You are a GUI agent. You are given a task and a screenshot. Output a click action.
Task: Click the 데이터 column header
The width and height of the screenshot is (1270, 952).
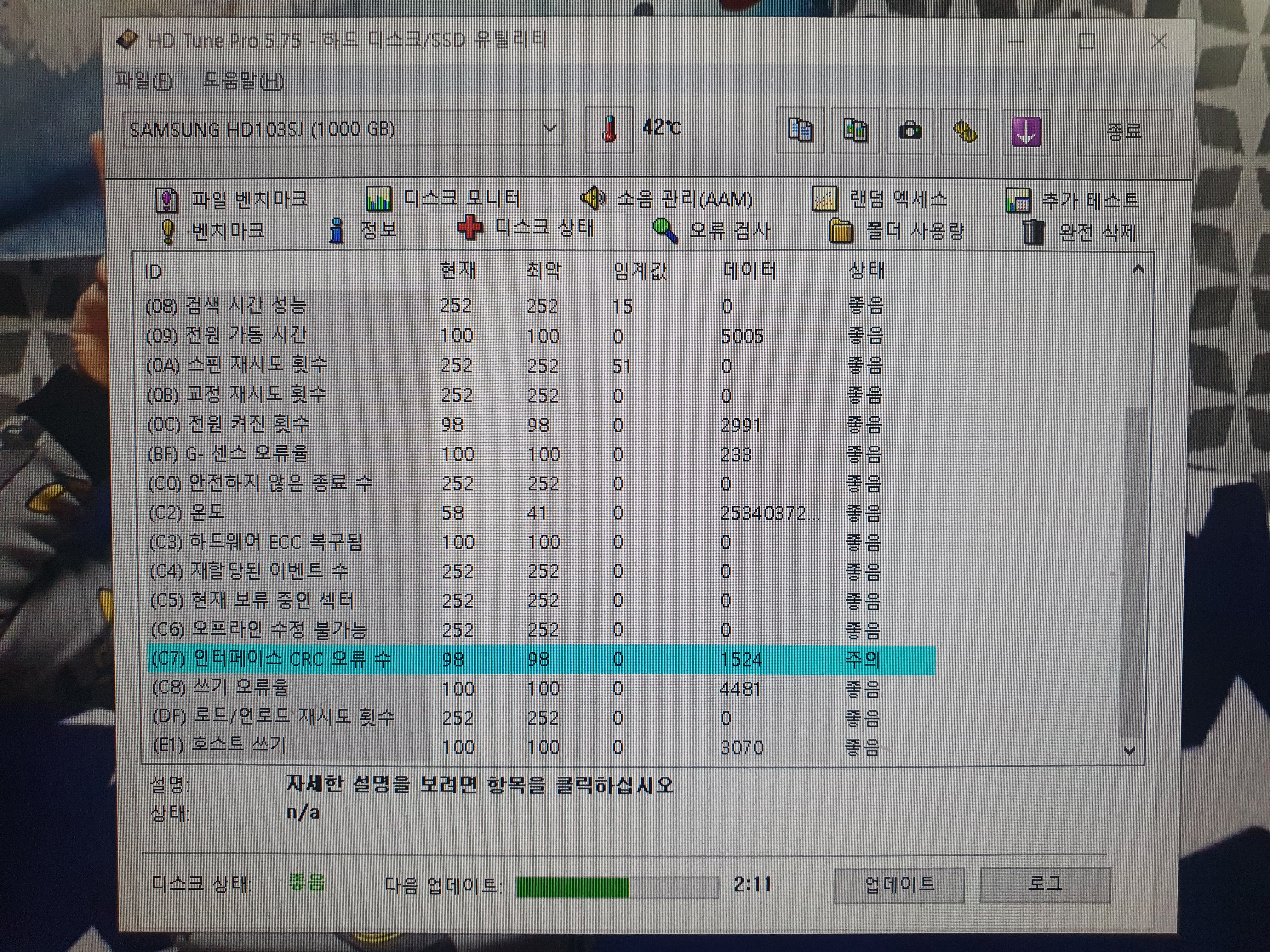pos(750,270)
